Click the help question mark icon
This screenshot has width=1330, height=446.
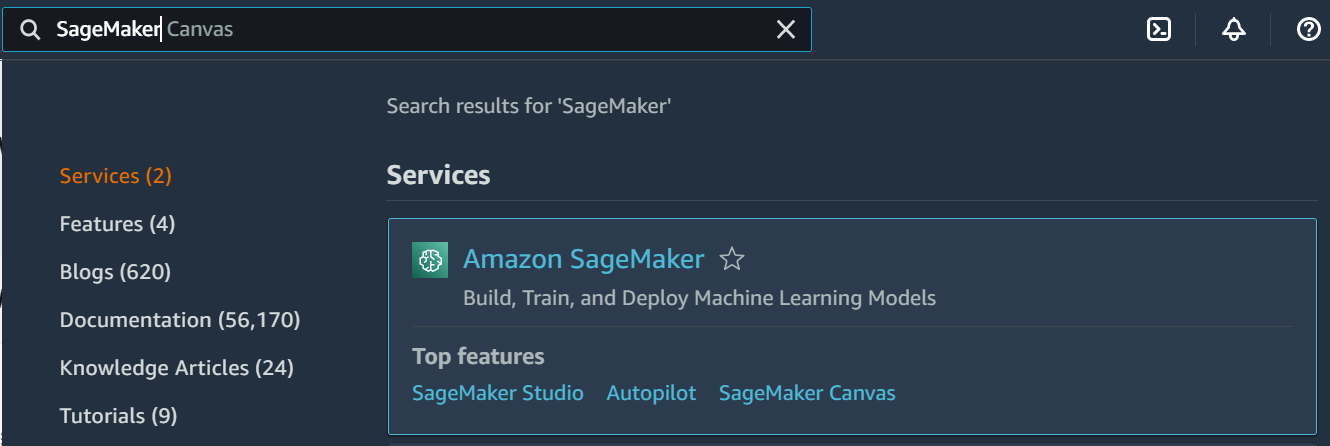[1308, 30]
